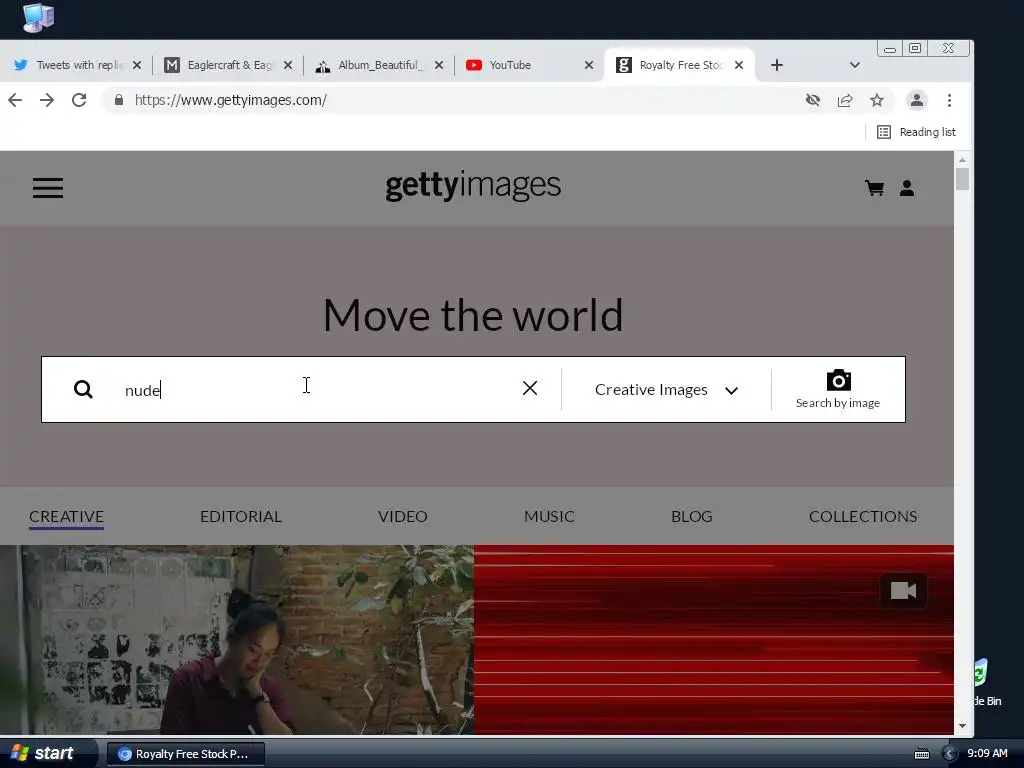Screen dimensions: 1024x768
Task: Expand the tab search chevron
Action: (x=854, y=65)
